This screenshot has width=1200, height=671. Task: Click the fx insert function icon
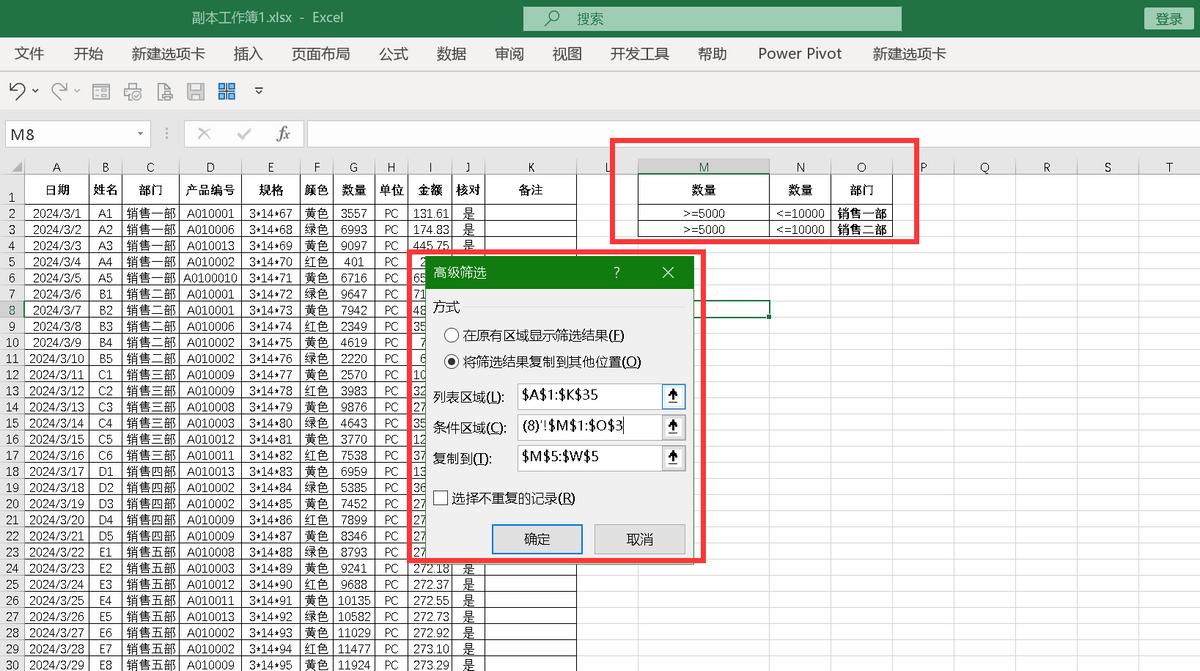coord(283,134)
